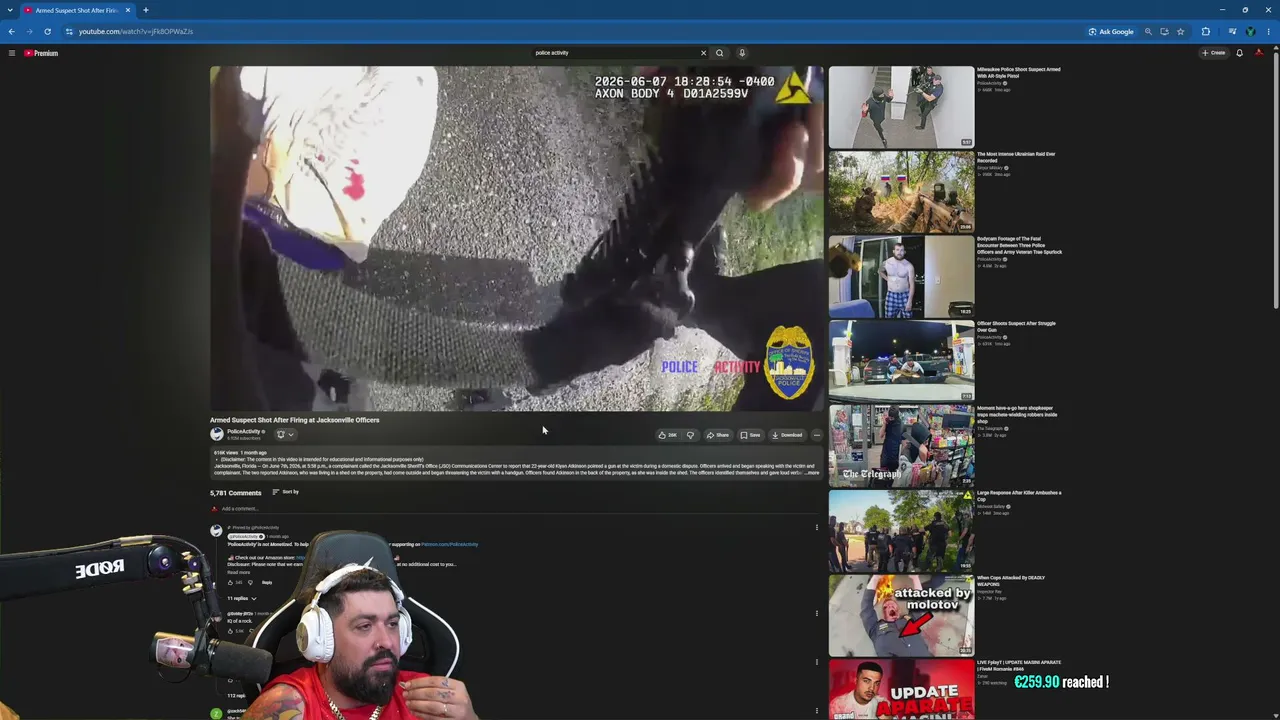Open site information icon beside the URL
The height and width of the screenshot is (720, 1280).
69,31
